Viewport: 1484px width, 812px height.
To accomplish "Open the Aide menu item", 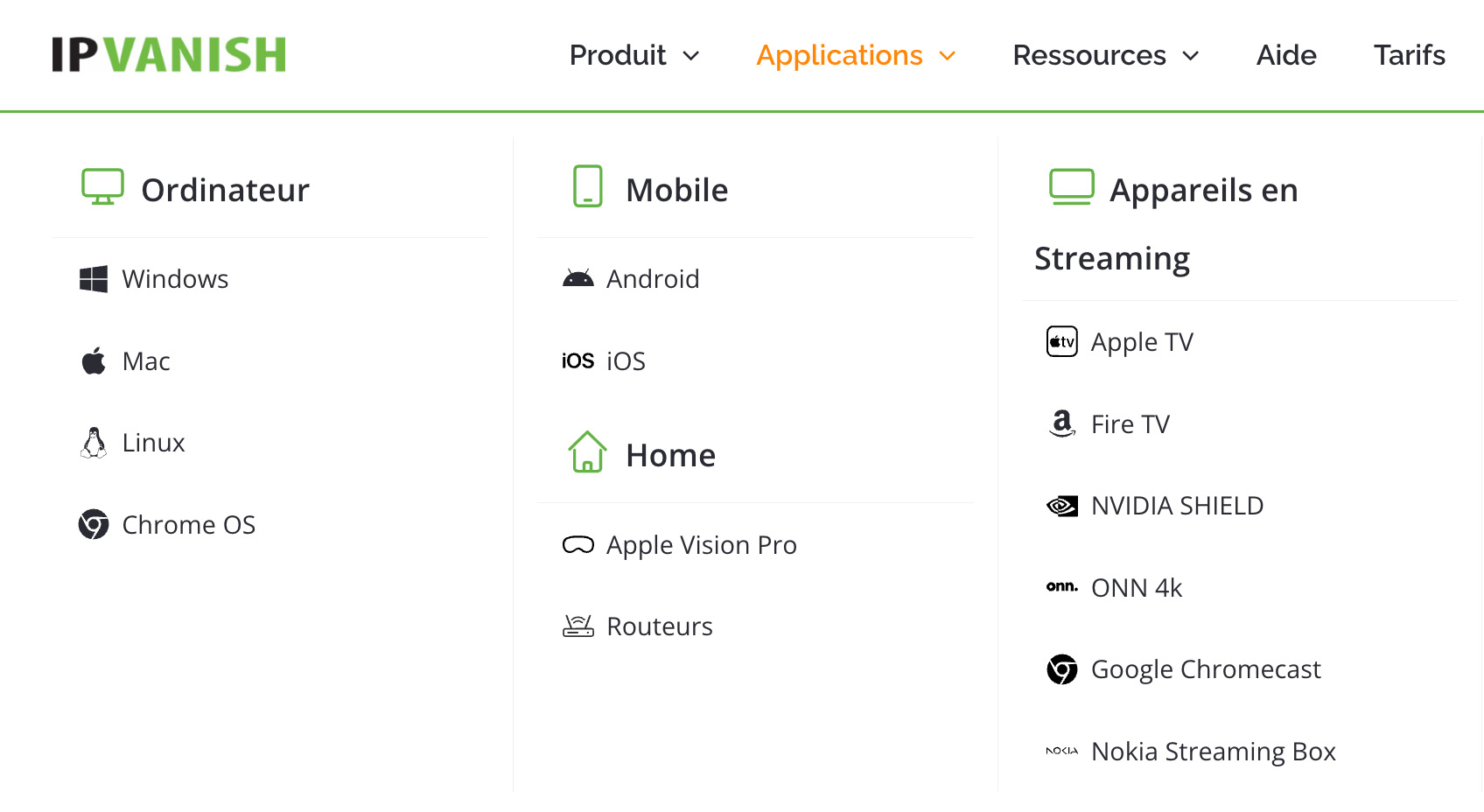I will (x=1286, y=55).
